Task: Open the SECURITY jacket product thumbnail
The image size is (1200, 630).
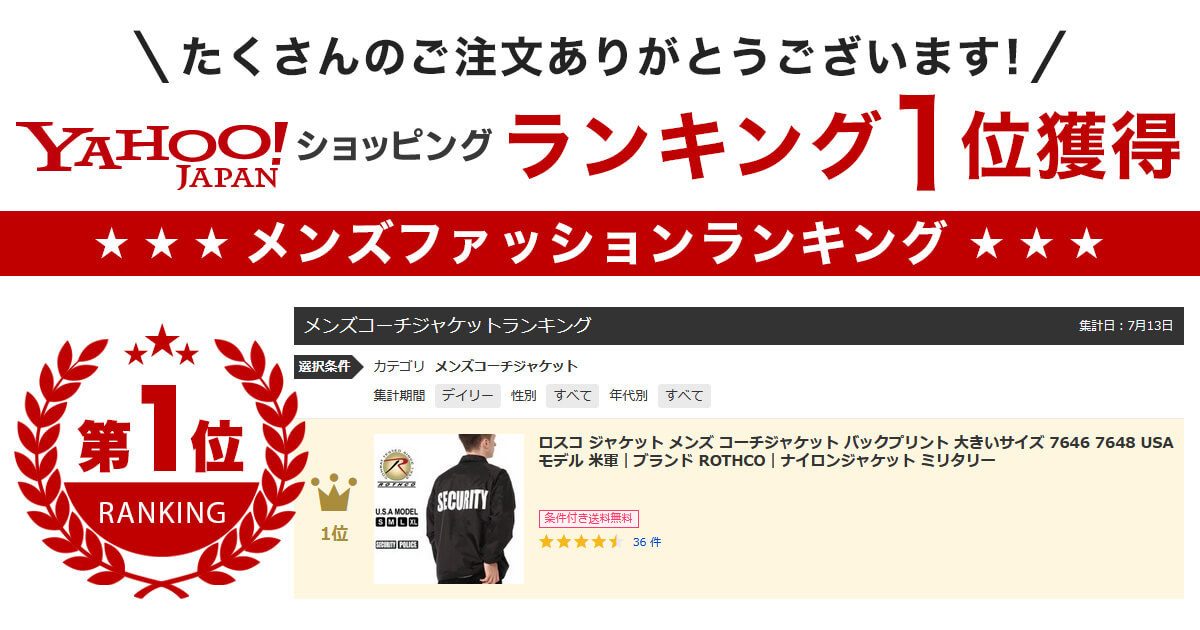Action: point(449,509)
